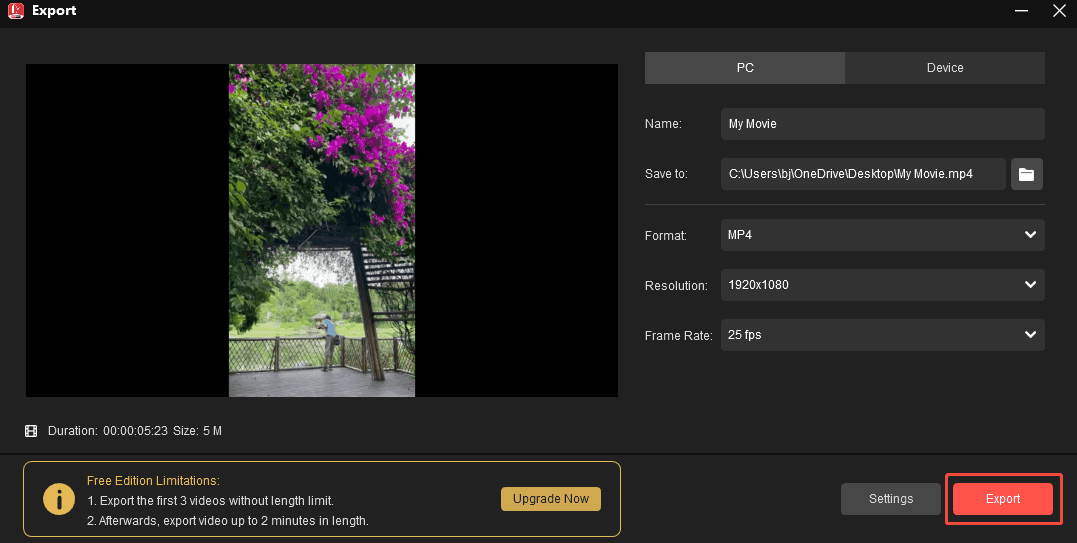Click the Size: 5 M text

coord(197,431)
